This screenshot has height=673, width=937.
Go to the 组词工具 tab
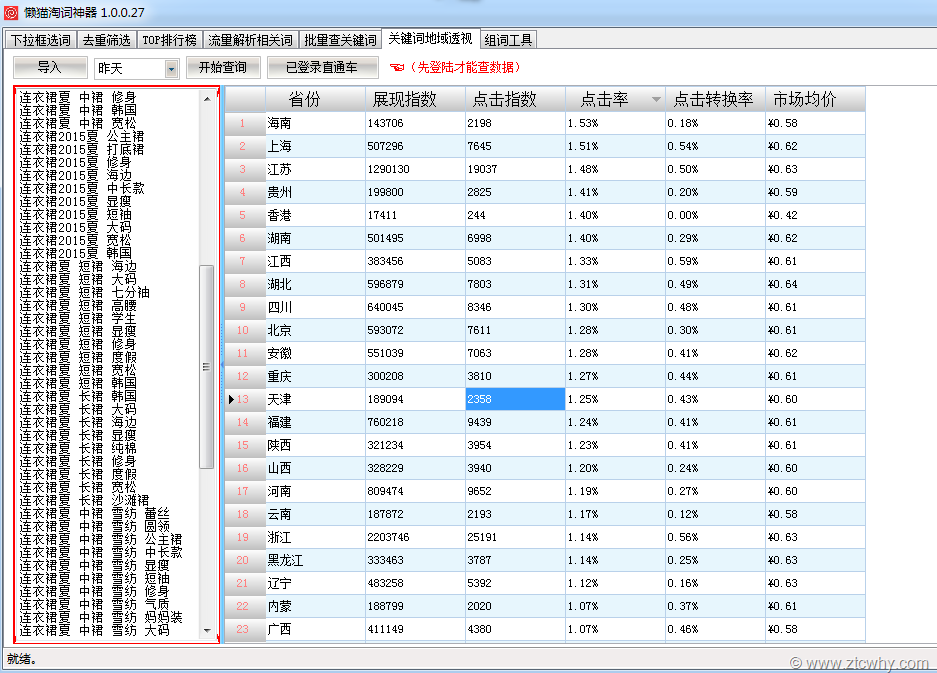coord(508,40)
